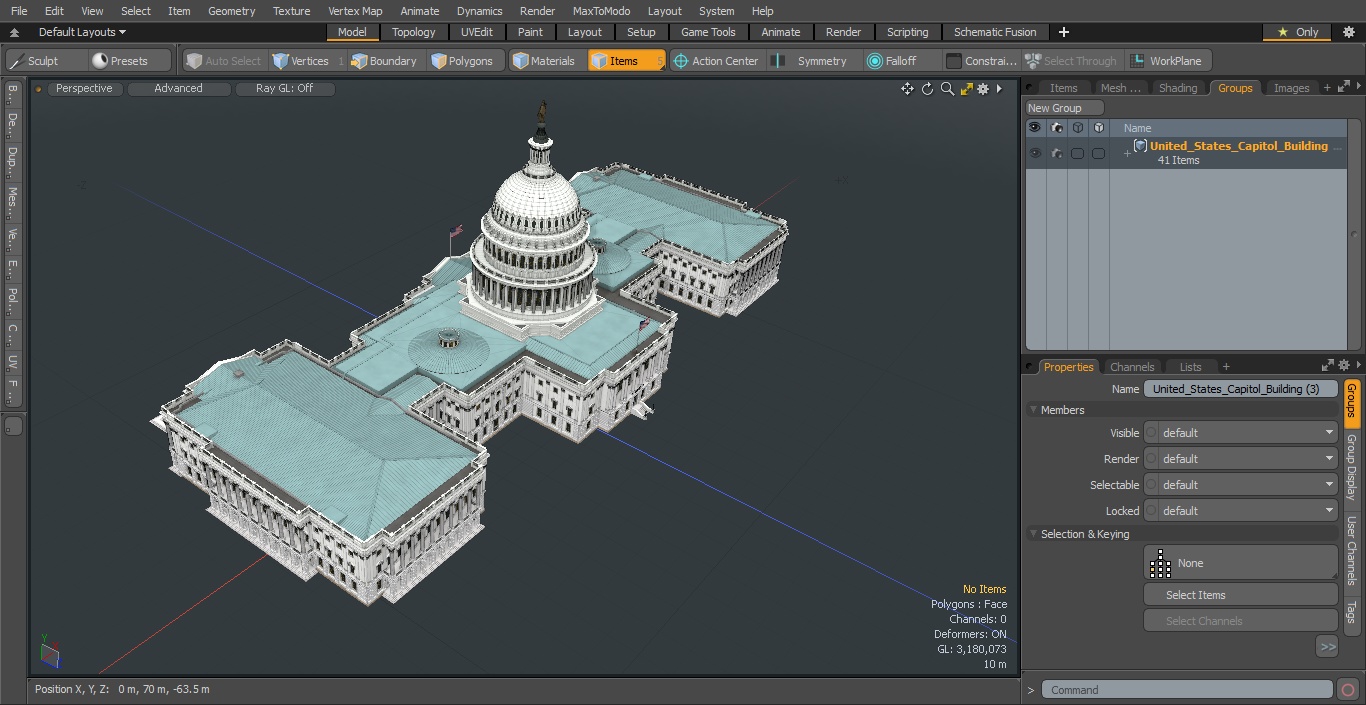Open viewport settings gear icon
The width and height of the screenshot is (1366, 705).
coord(983,89)
